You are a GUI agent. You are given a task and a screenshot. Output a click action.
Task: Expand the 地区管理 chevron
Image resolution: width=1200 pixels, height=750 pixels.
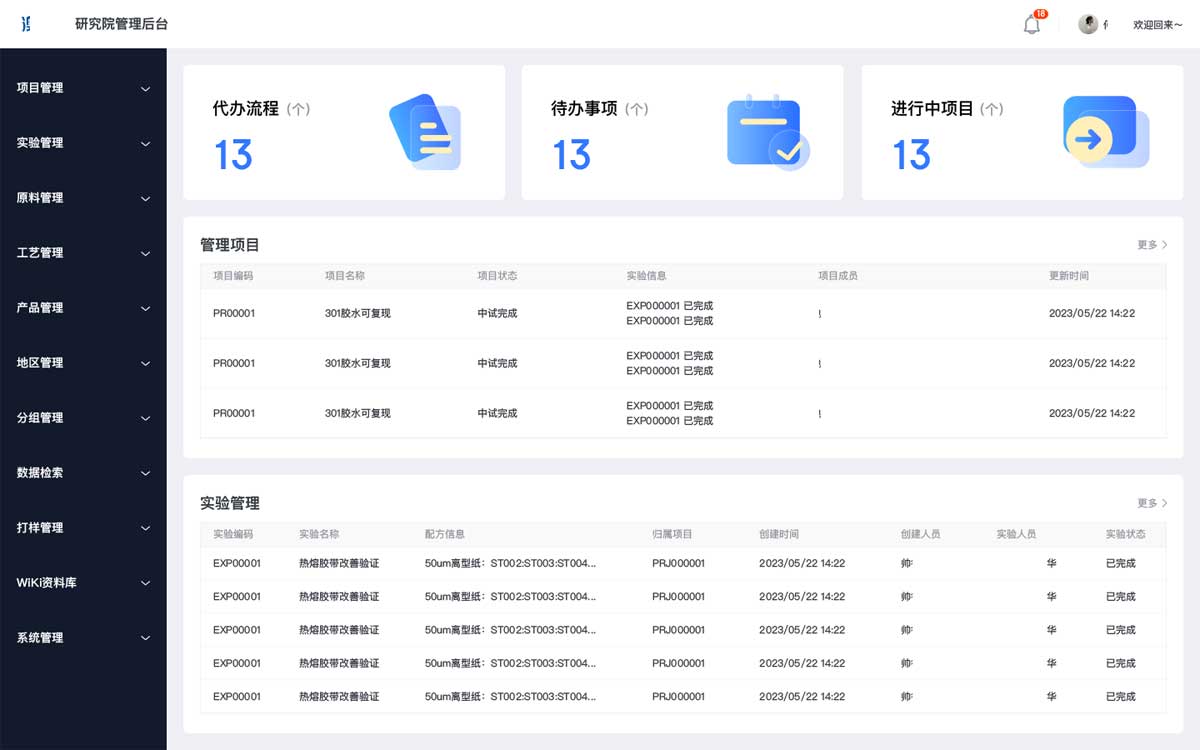click(x=145, y=364)
